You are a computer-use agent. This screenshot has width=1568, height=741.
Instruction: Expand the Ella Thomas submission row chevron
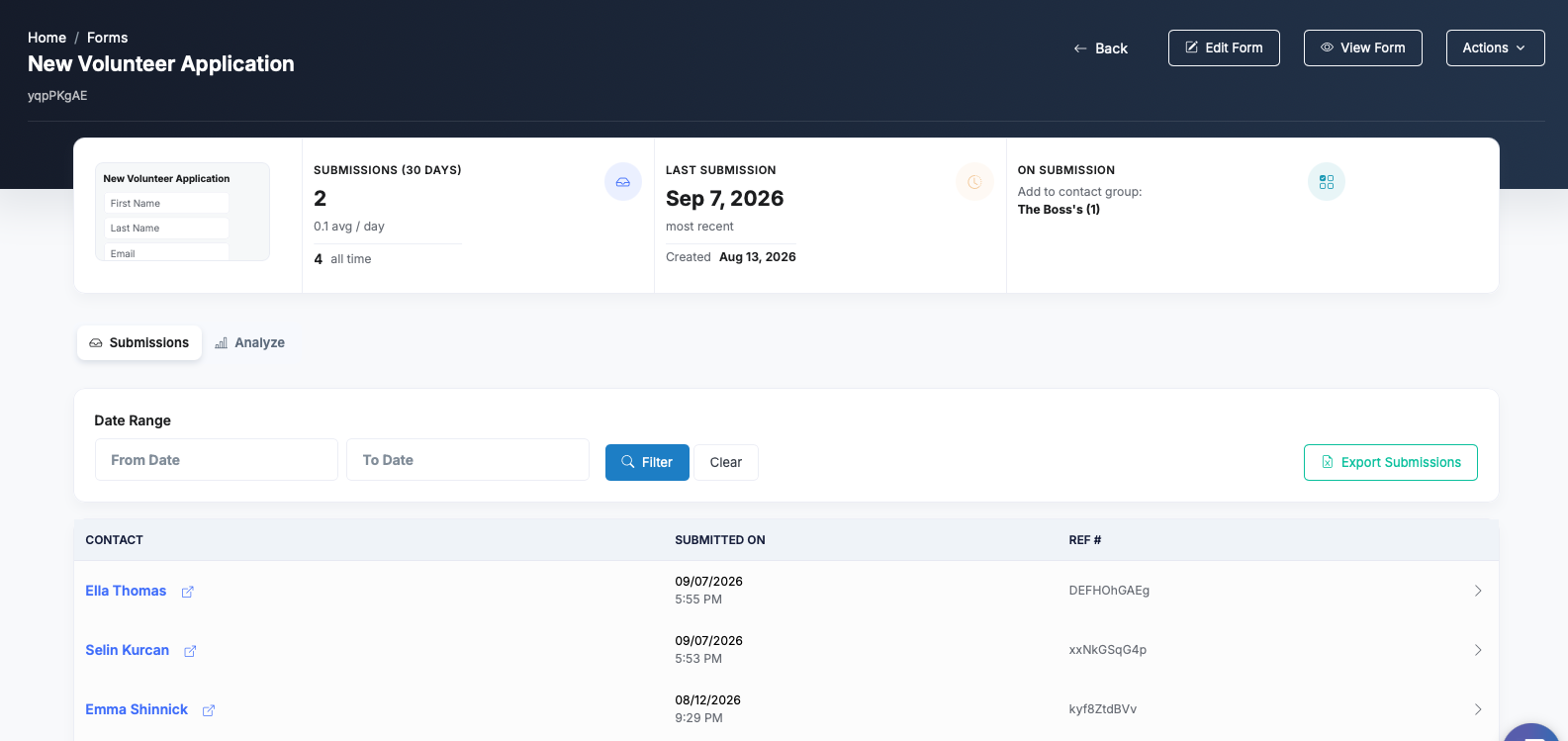[1478, 591]
